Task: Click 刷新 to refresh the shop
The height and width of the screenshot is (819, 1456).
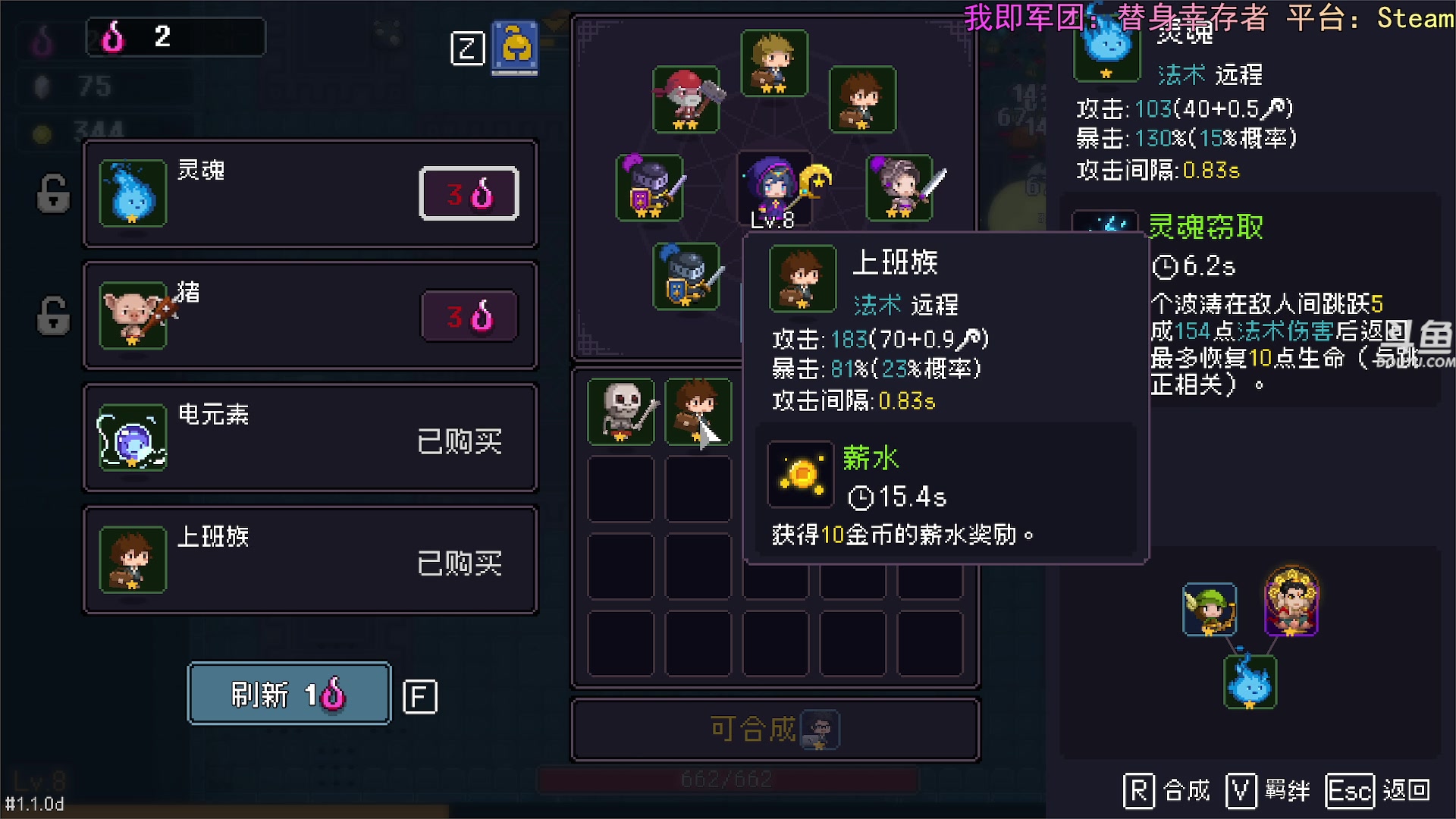Action: click(x=289, y=693)
